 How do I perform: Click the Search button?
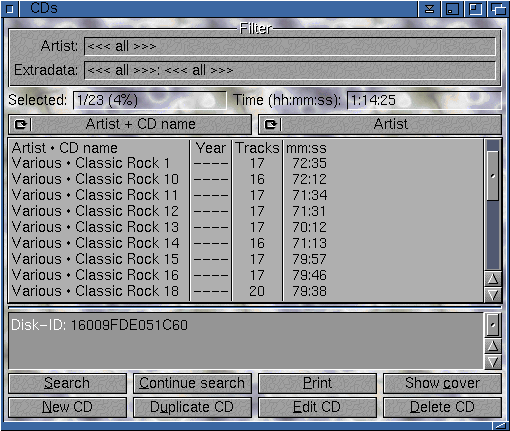(67, 383)
